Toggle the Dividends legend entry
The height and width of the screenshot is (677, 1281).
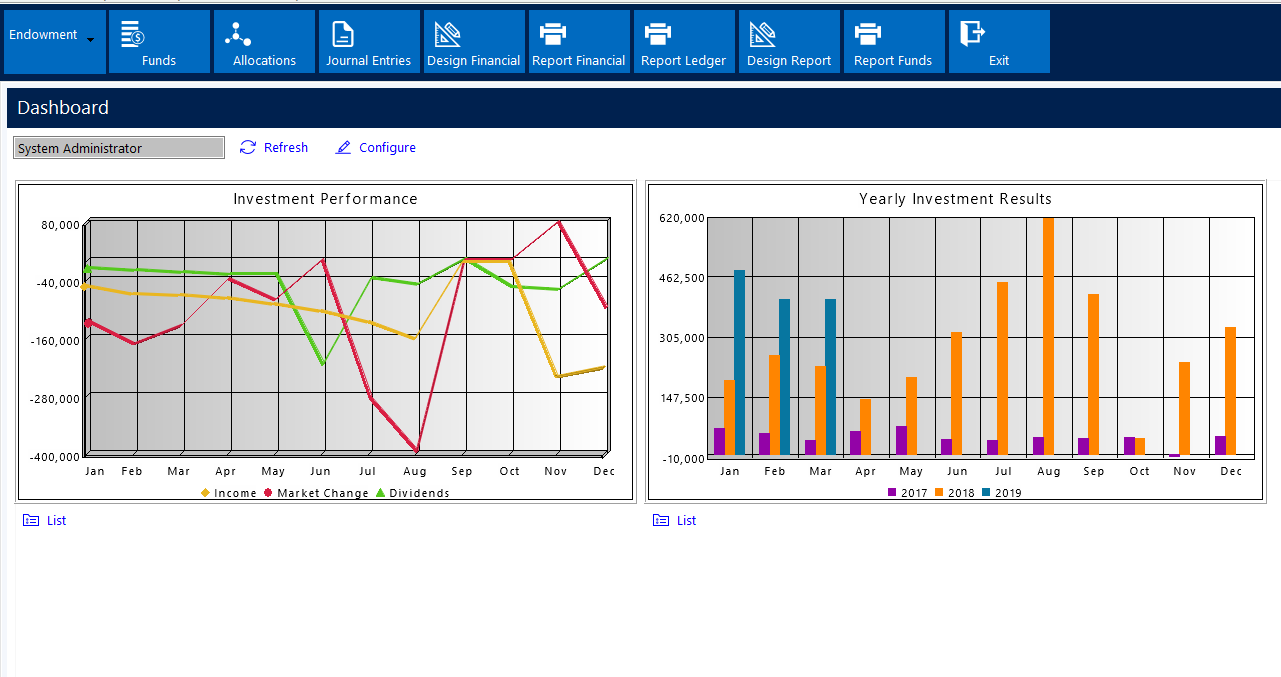coord(415,492)
